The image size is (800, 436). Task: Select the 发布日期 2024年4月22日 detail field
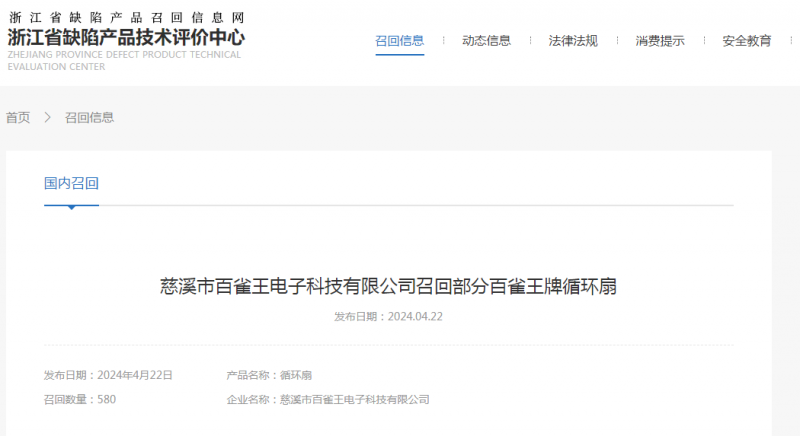tap(108, 375)
